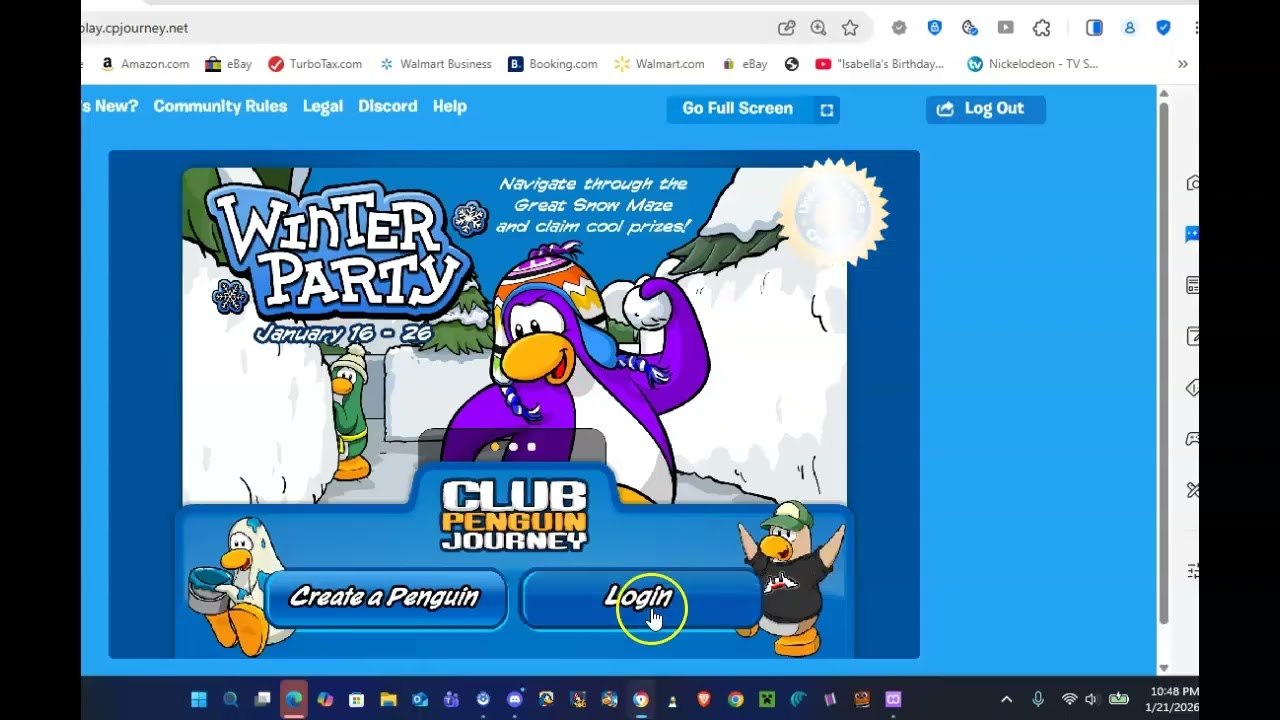Viewport: 1280px width, 720px height.
Task: Open the Discord menu link
Action: (x=388, y=106)
